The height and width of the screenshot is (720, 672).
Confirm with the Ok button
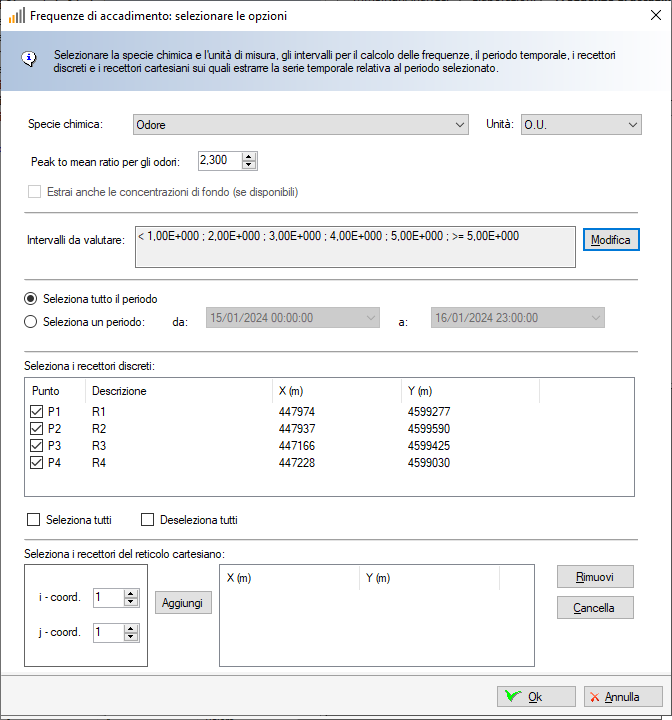(x=536, y=697)
